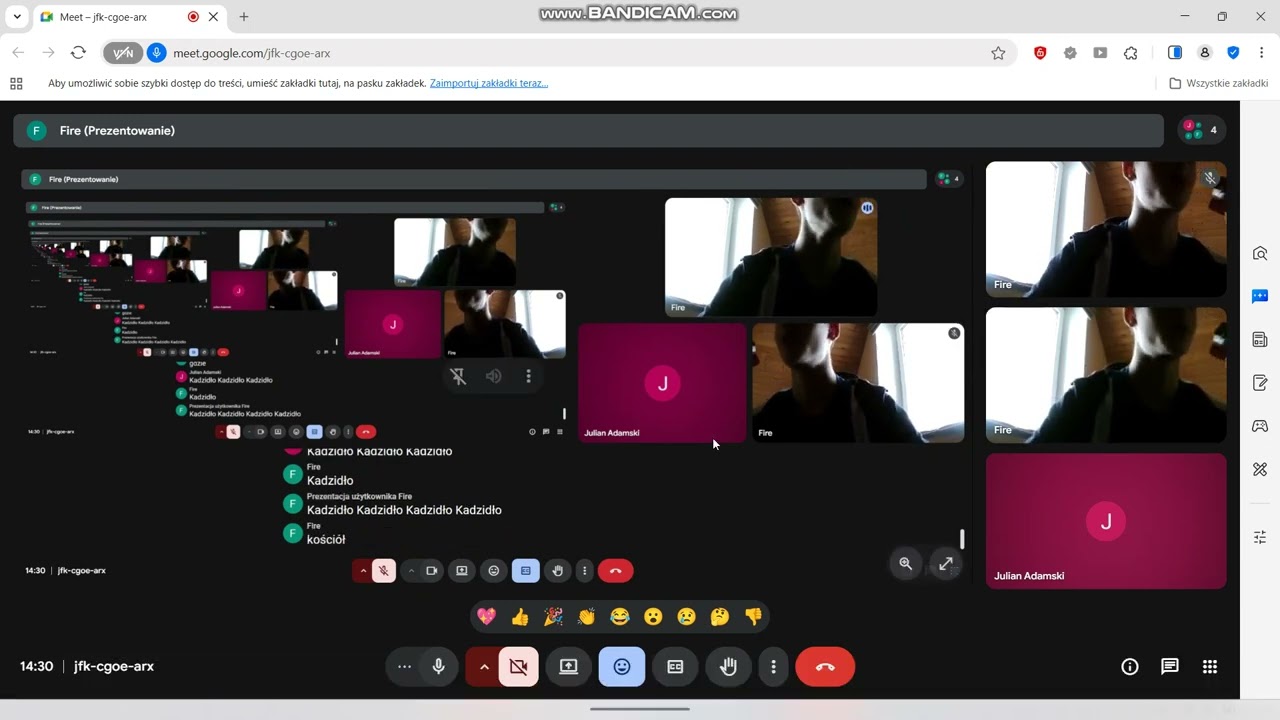Screen dimensions: 1280x720
Task: Click the VPN badge in the address bar
Action: coord(123,53)
